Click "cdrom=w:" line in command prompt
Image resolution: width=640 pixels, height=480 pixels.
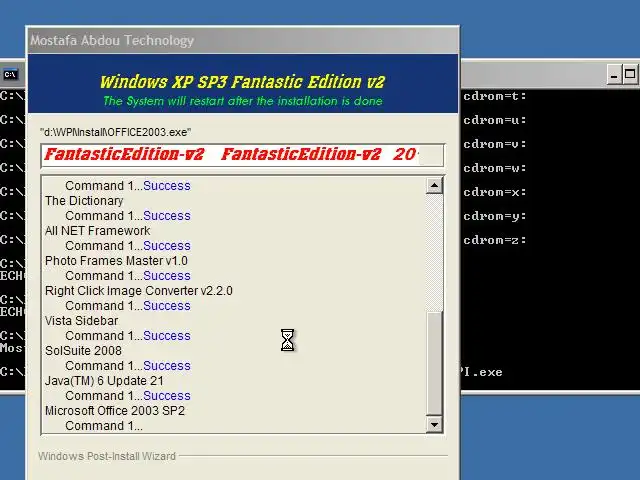pyautogui.click(x=495, y=168)
